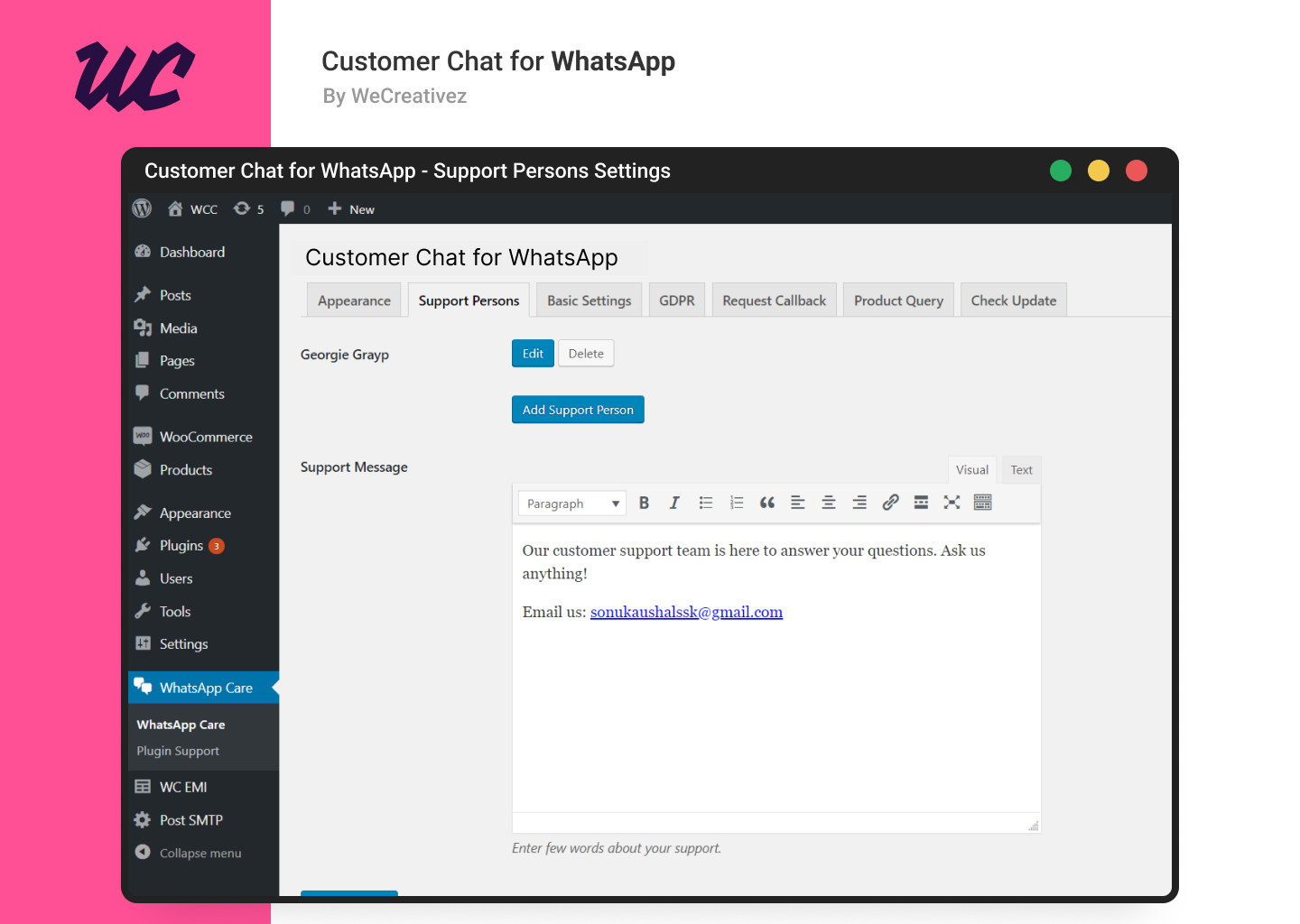Screen dimensions: 1300x924
Task: Click the green window control dot
Action: tap(1061, 171)
